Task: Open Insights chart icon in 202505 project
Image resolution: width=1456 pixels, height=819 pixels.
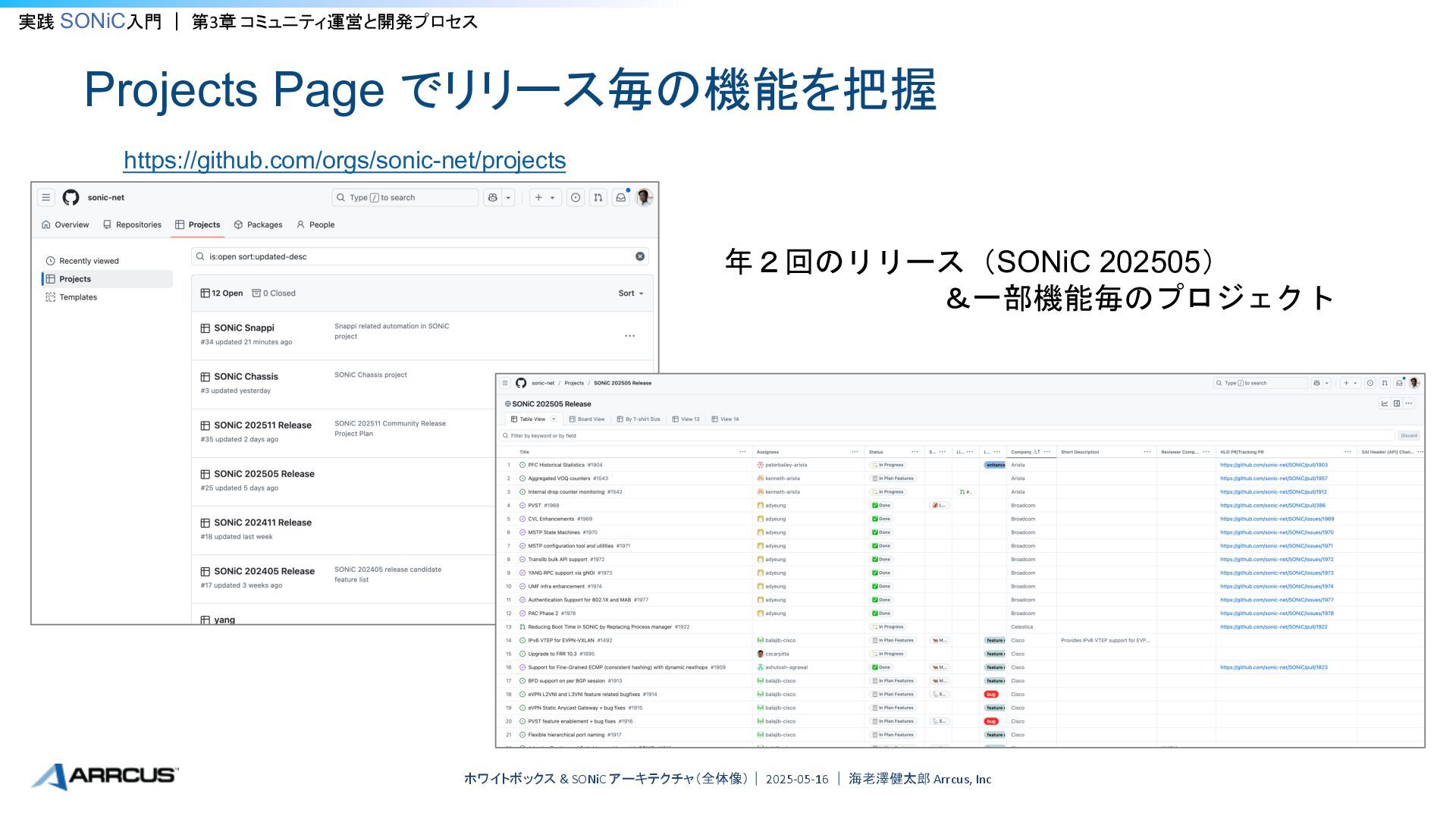Action: click(x=1384, y=403)
